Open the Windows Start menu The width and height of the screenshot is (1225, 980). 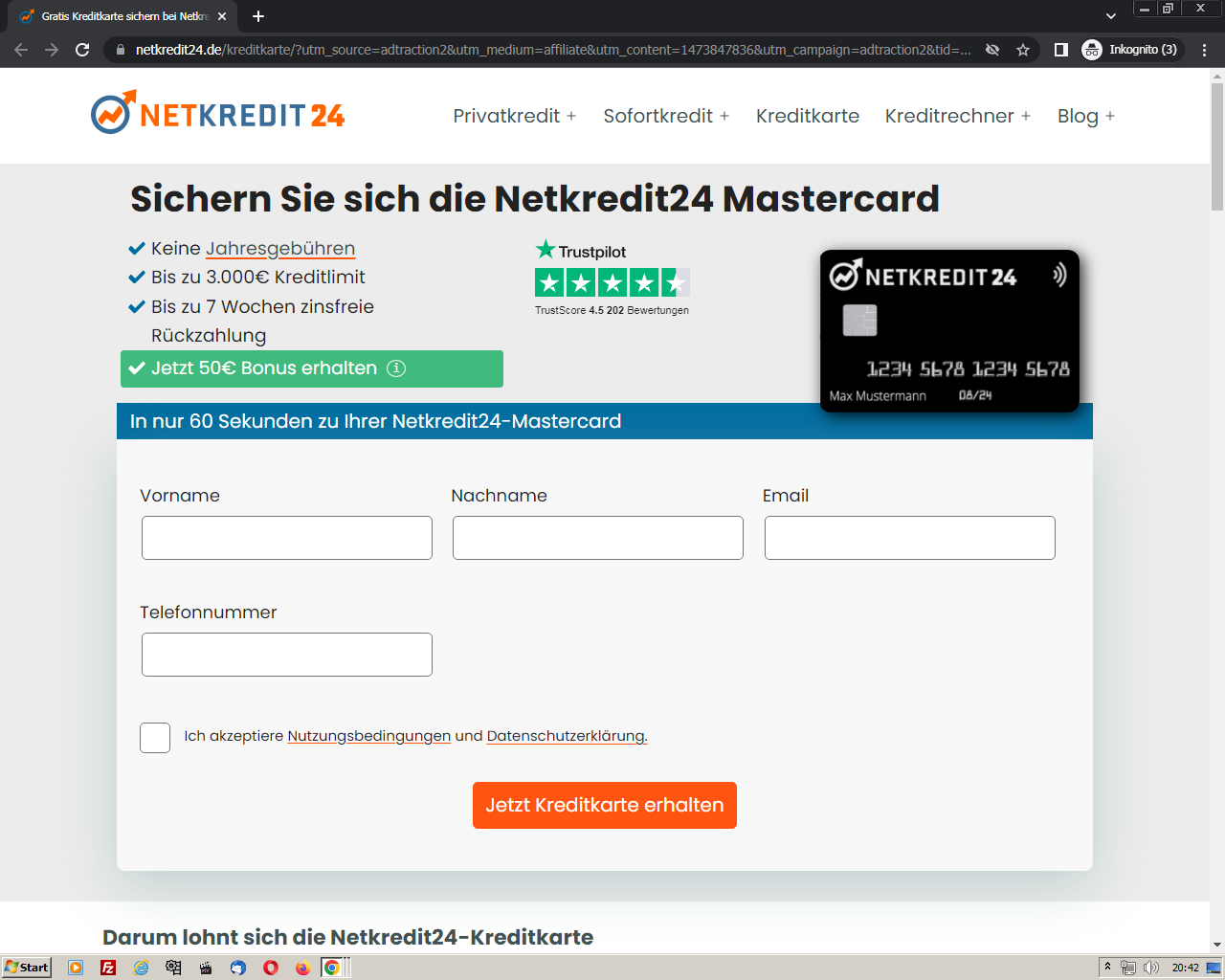click(x=27, y=968)
